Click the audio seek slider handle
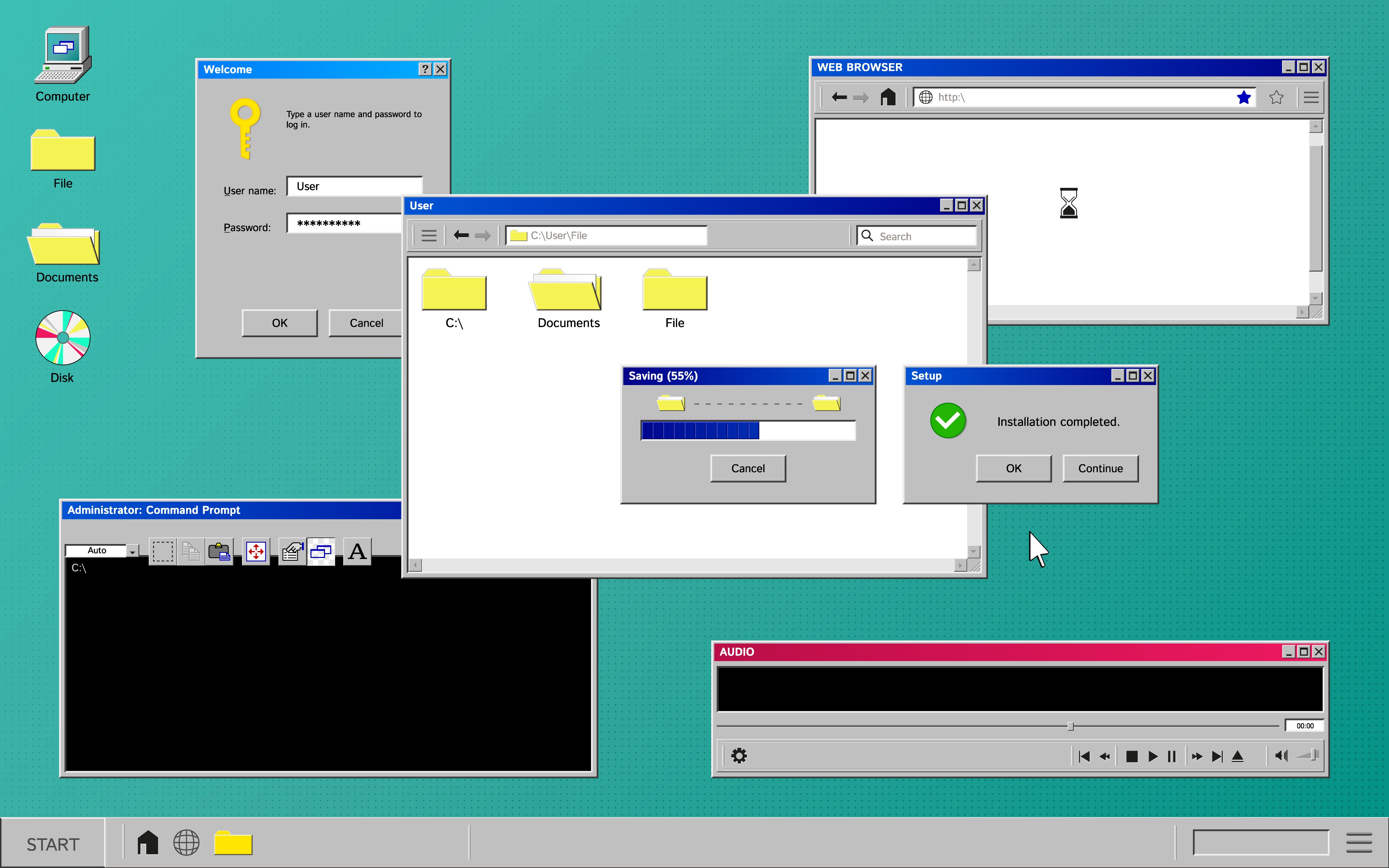The width and height of the screenshot is (1389, 868). 1070,726
